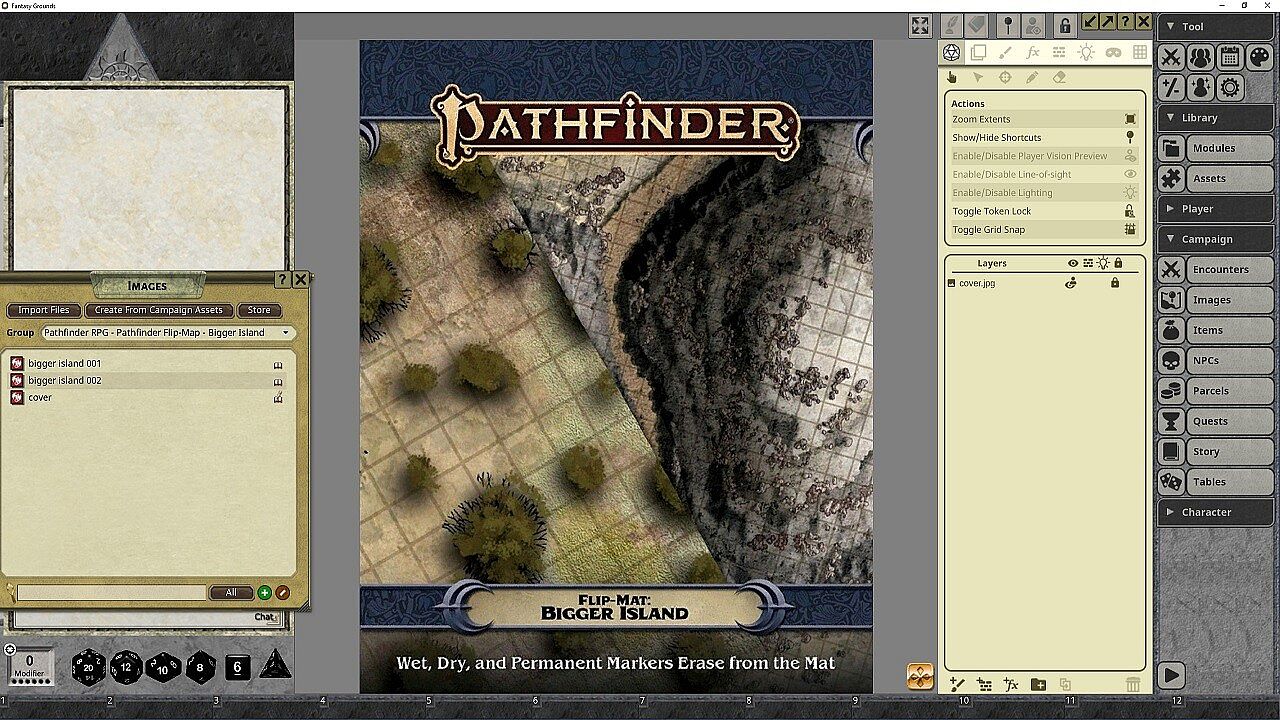This screenshot has width=1280, height=720.
Task: Toggle cover.jpg layer visibility icon
Action: pyautogui.click(x=1071, y=283)
